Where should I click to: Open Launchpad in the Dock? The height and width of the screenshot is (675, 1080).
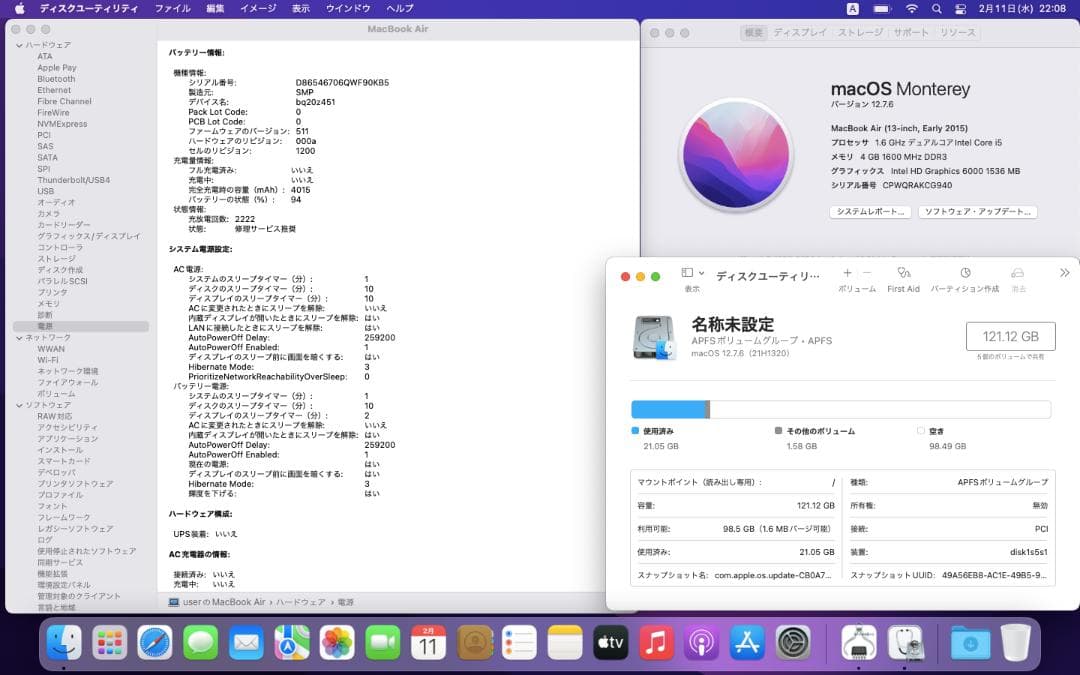(x=110, y=643)
